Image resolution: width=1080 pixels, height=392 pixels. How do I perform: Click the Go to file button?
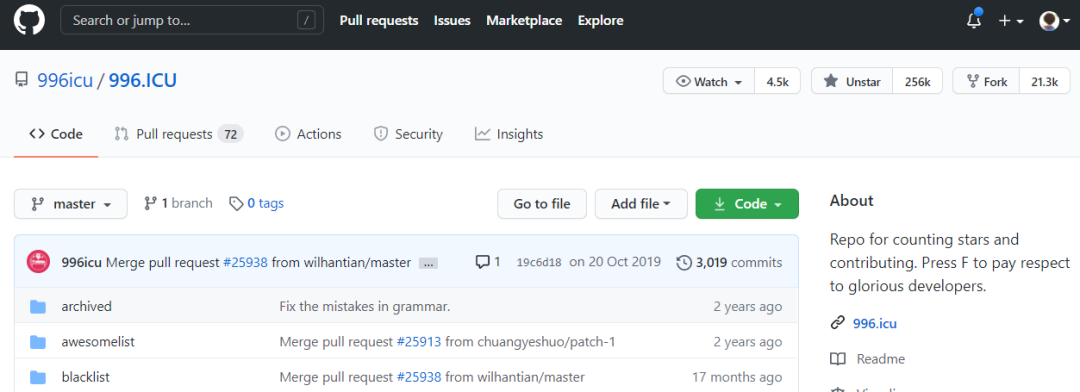542,204
